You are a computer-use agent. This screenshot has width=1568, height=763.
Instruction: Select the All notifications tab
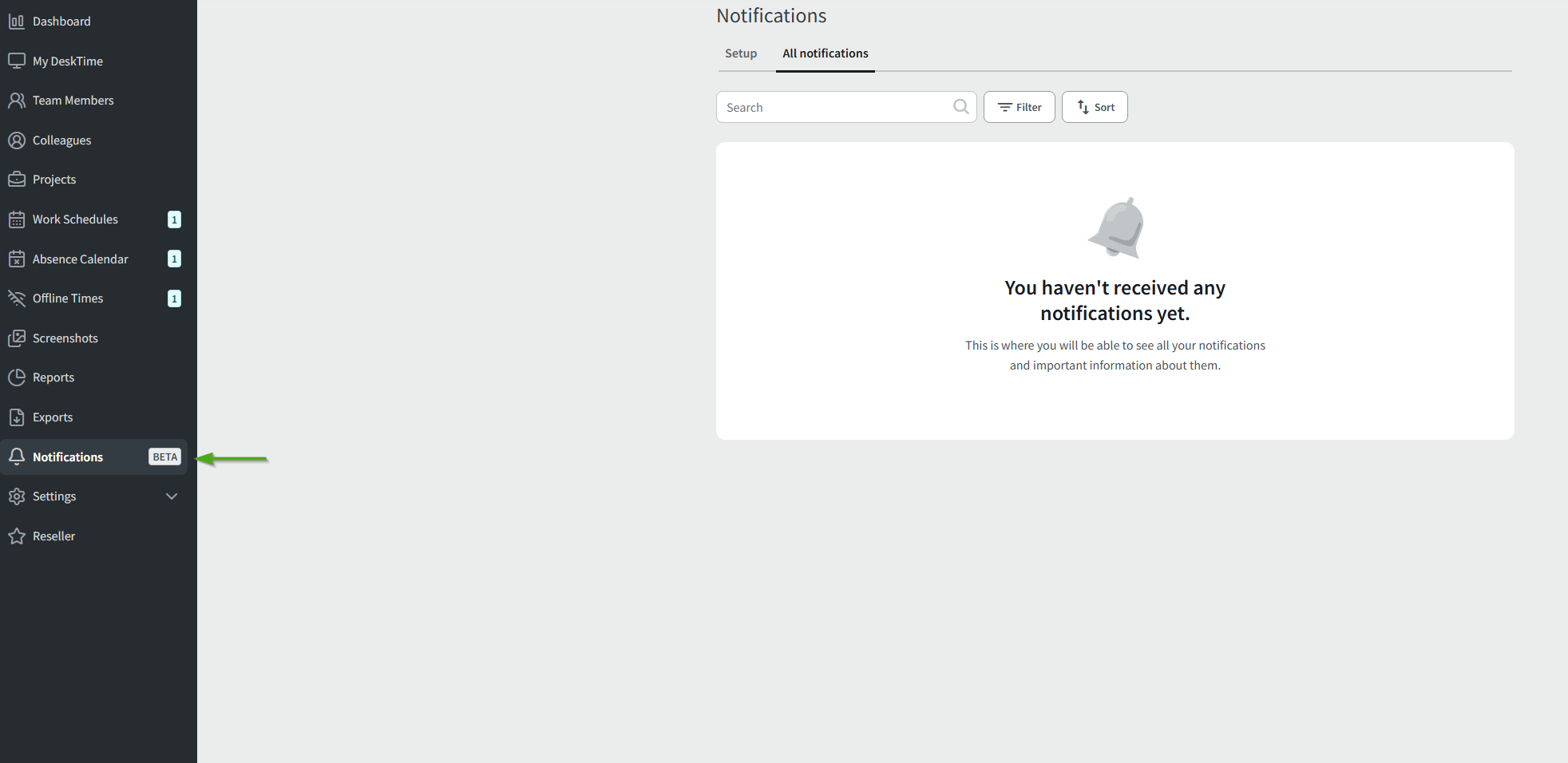click(x=825, y=53)
